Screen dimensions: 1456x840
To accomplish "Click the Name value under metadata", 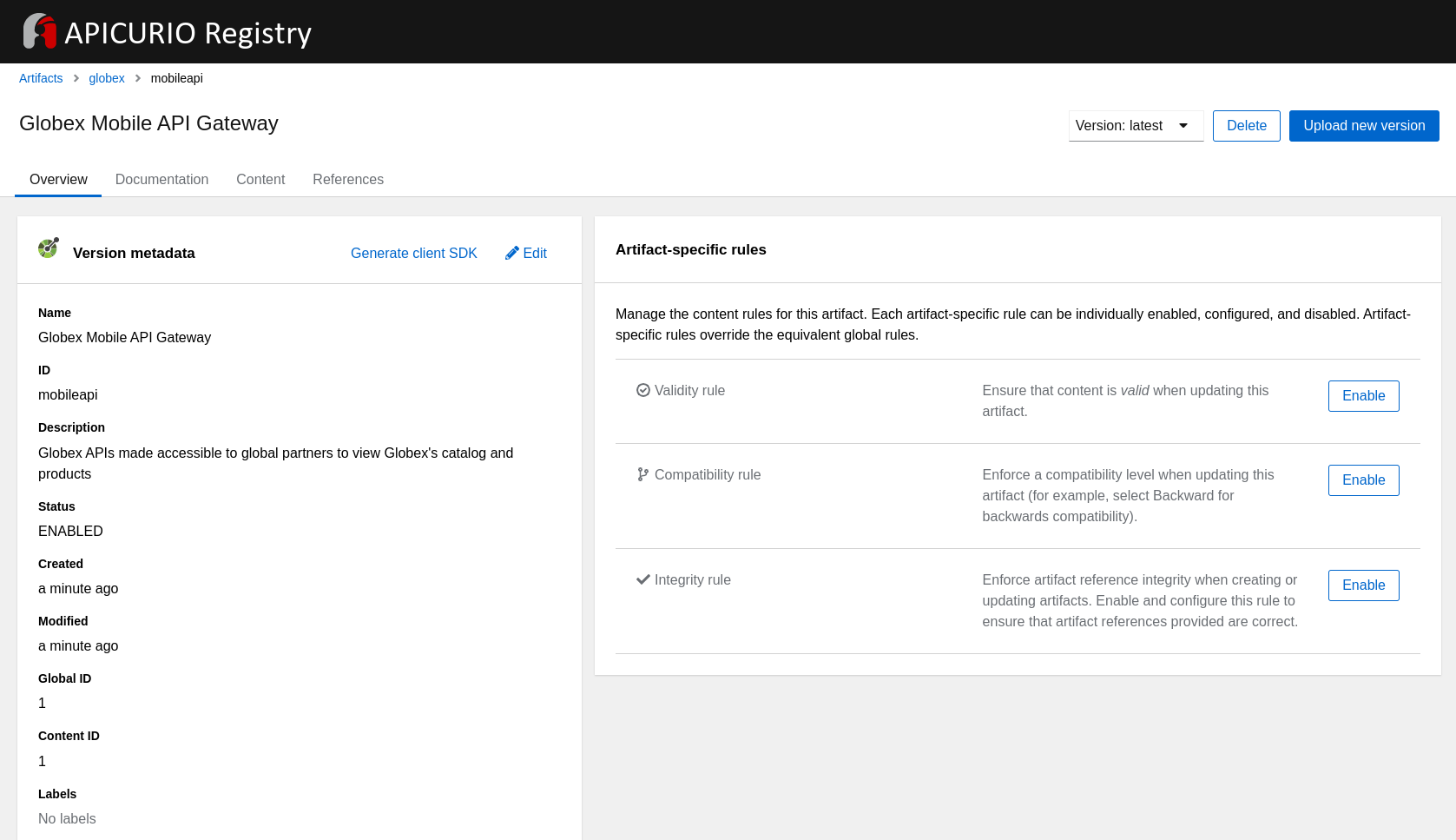I will pyautogui.click(x=124, y=337).
